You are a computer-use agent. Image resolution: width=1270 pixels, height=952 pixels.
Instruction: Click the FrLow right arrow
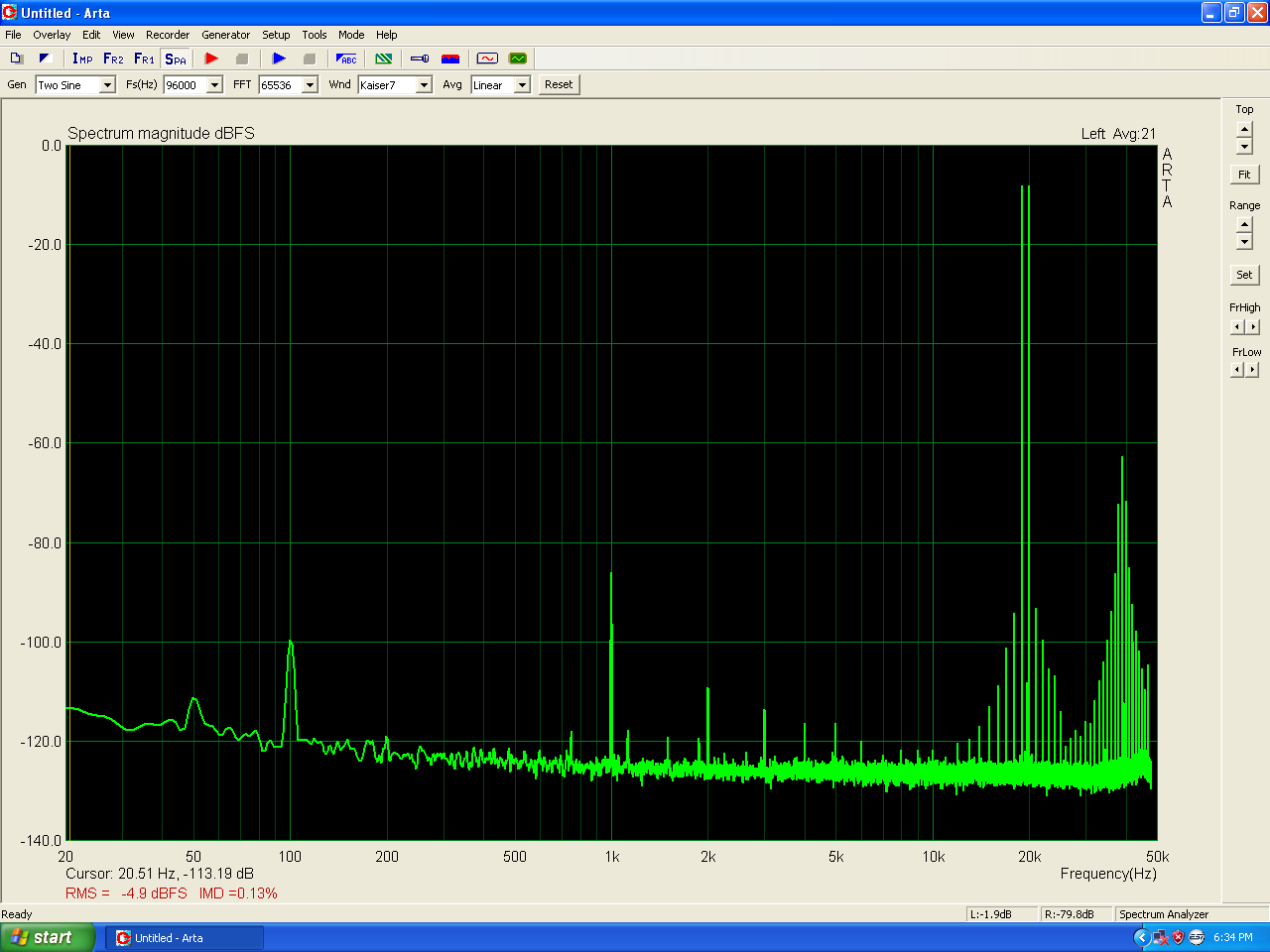(x=1252, y=370)
